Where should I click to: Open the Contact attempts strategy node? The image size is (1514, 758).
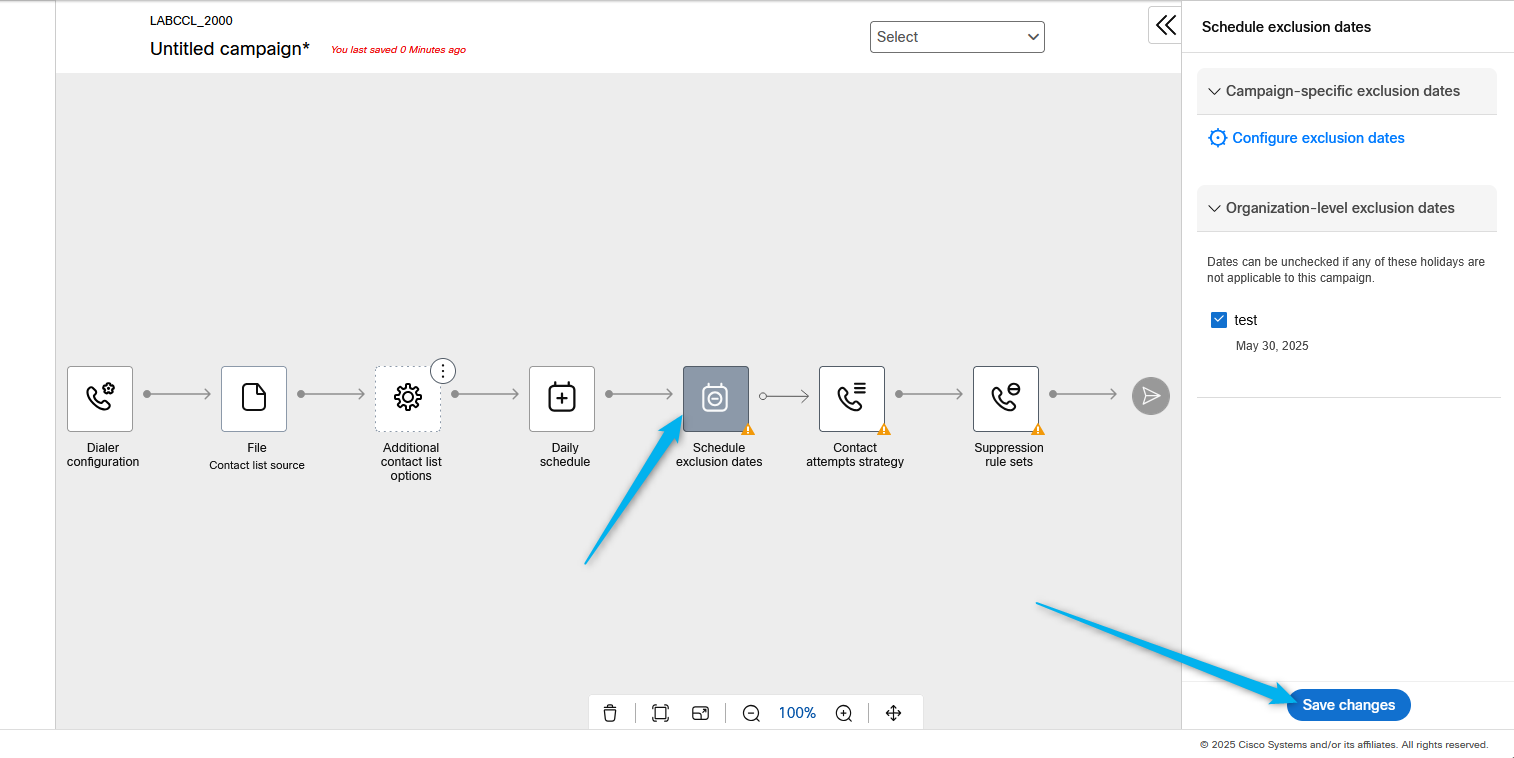pyautogui.click(x=852, y=398)
